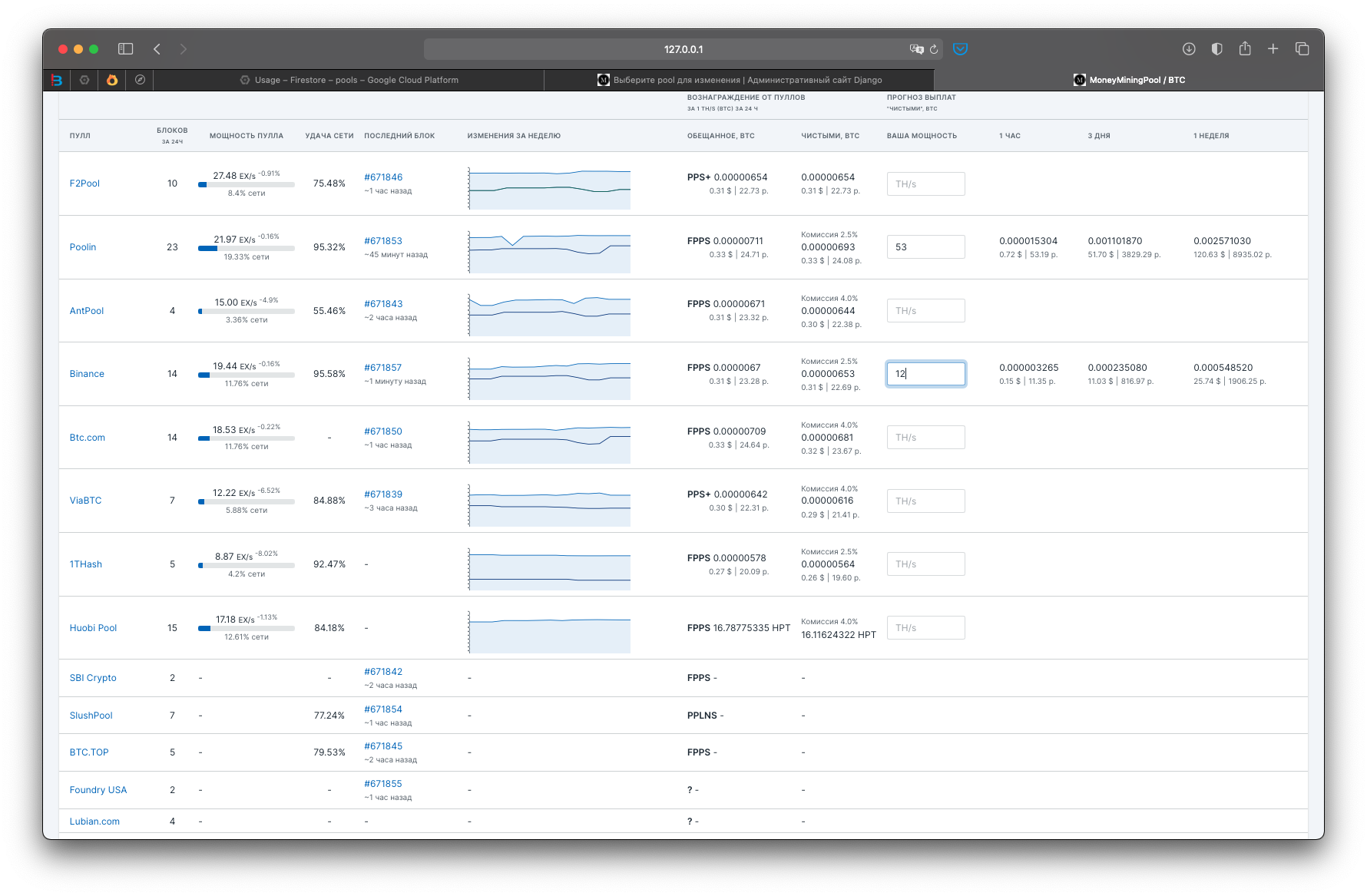Click AntPool weekly changes chart
Image resolution: width=1367 pixels, height=896 pixels.
[549, 316]
